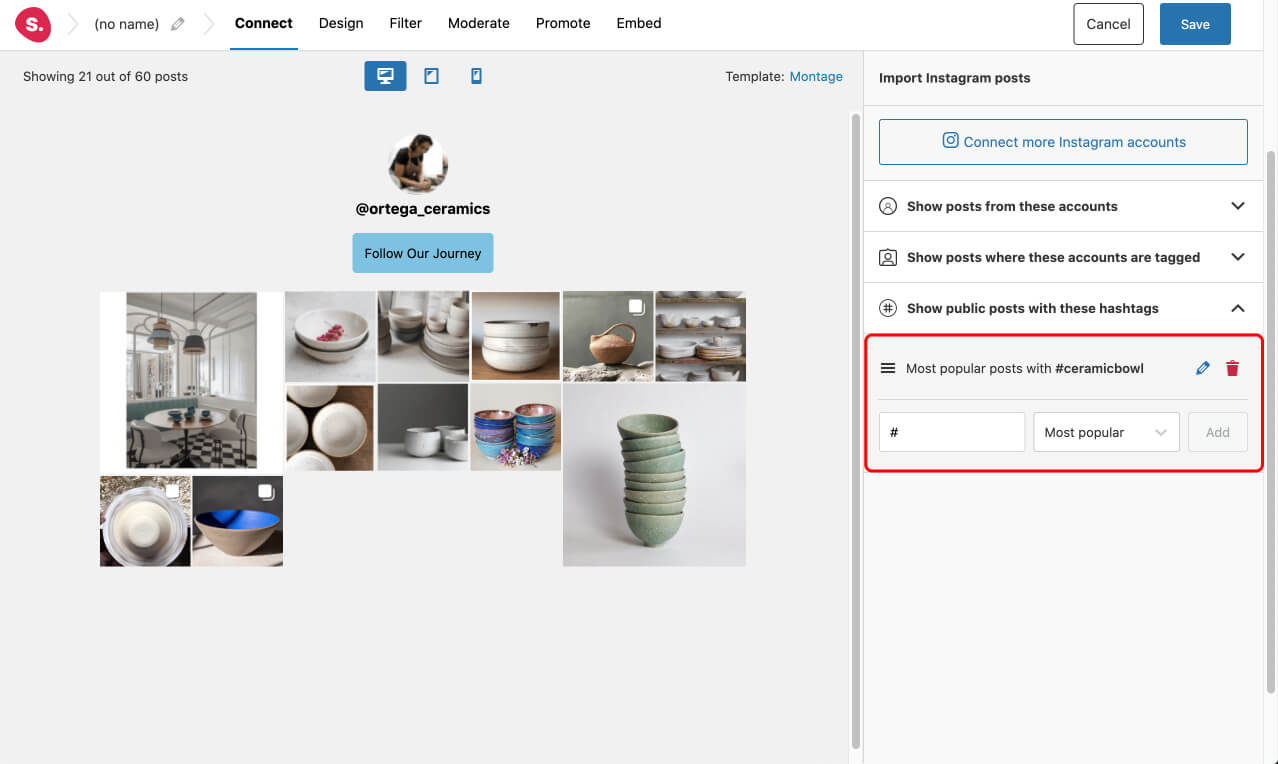
Task: Switch to the Design tab
Action: [x=341, y=23]
